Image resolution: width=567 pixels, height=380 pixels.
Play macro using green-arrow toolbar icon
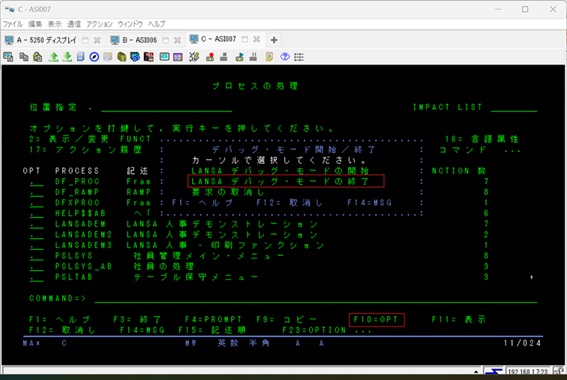[239, 57]
